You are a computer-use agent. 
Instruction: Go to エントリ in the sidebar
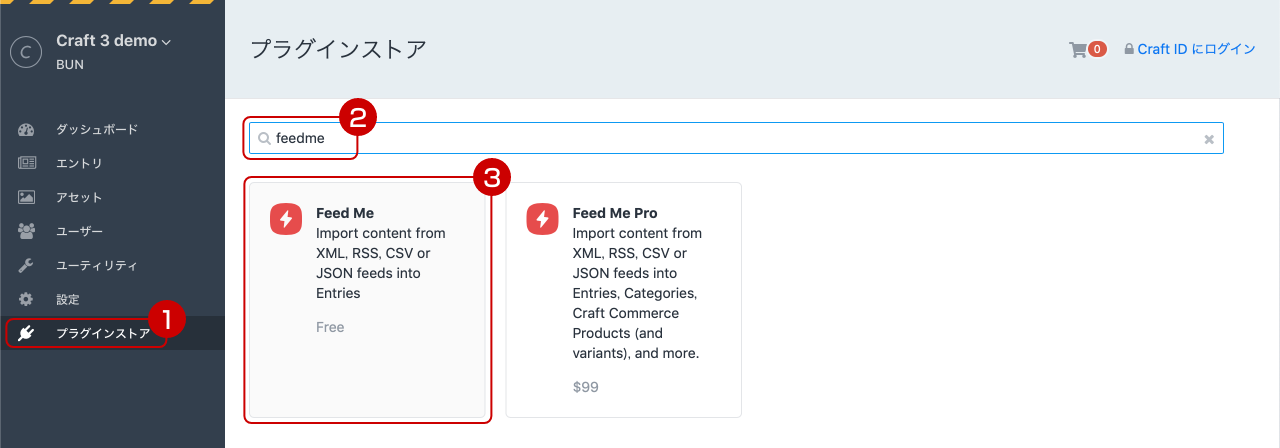(79, 164)
